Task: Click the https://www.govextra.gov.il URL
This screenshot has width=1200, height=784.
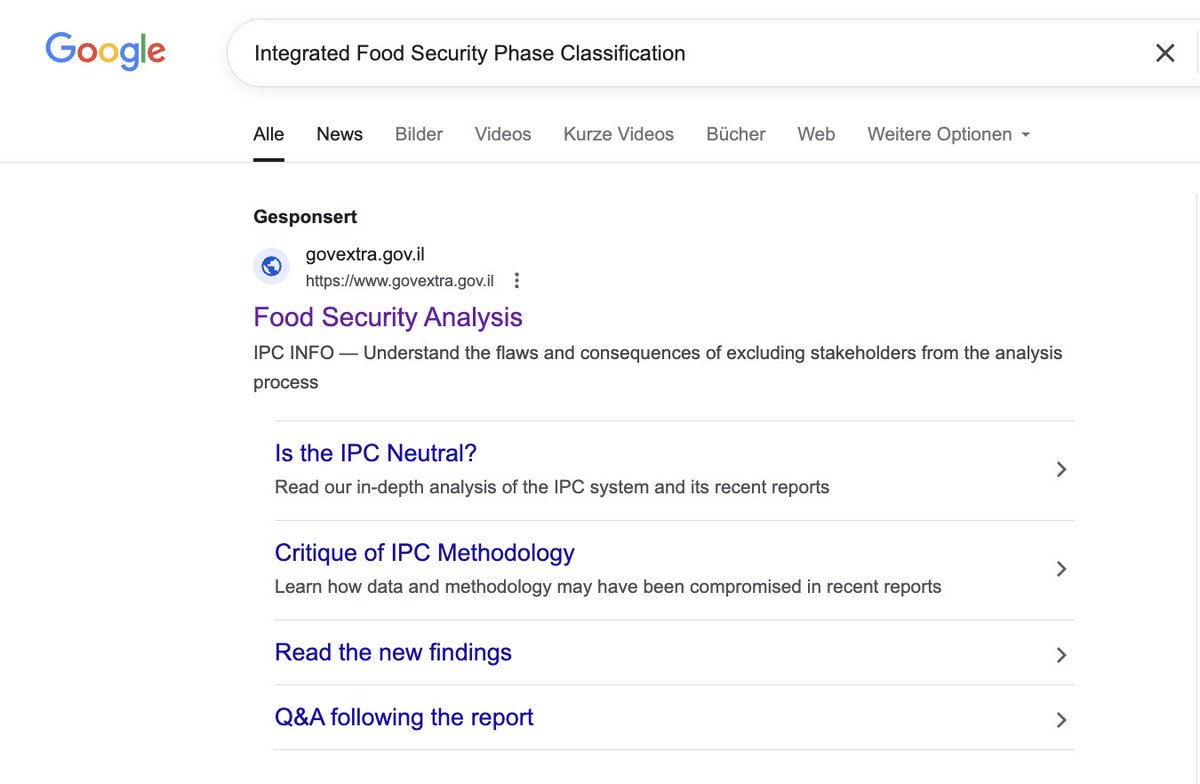Action: click(x=400, y=281)
